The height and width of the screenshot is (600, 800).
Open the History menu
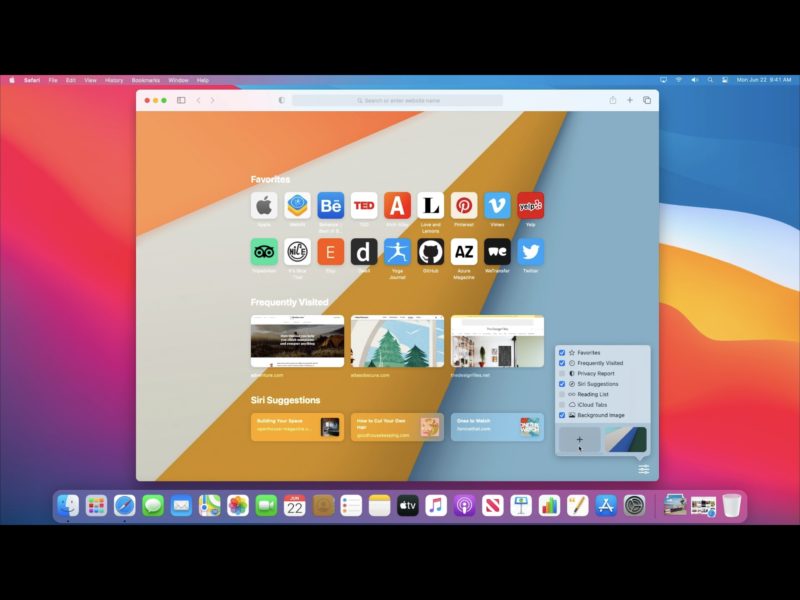pos(114,80)
